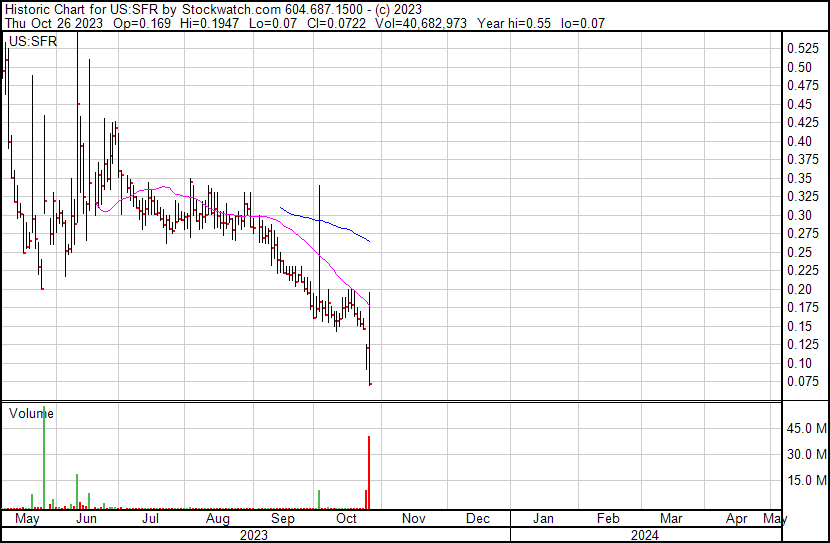Click the Jul month label

click(x=151, y=519)
